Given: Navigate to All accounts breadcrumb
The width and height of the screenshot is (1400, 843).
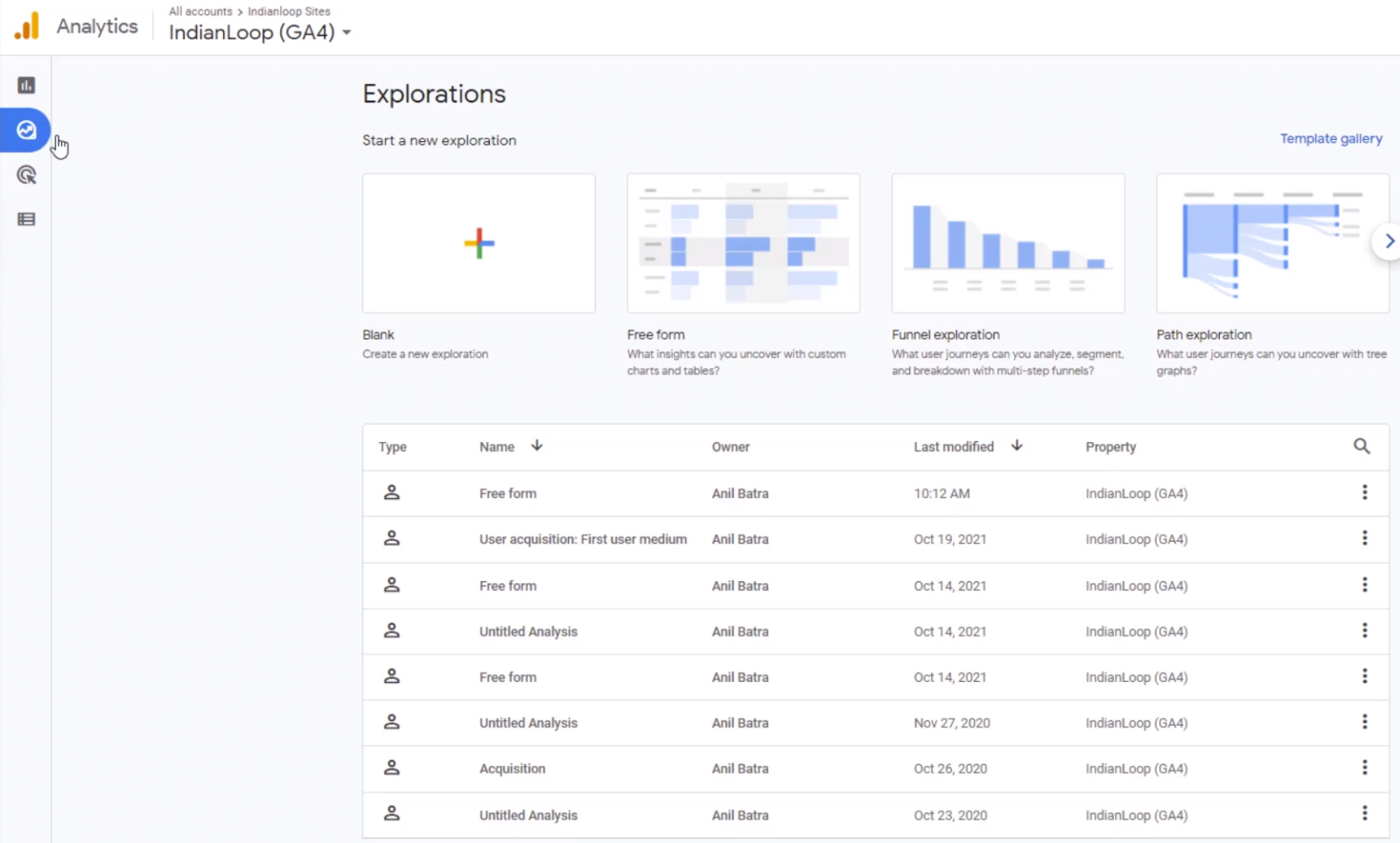Looking at the screenshot, I should (199, 11).
